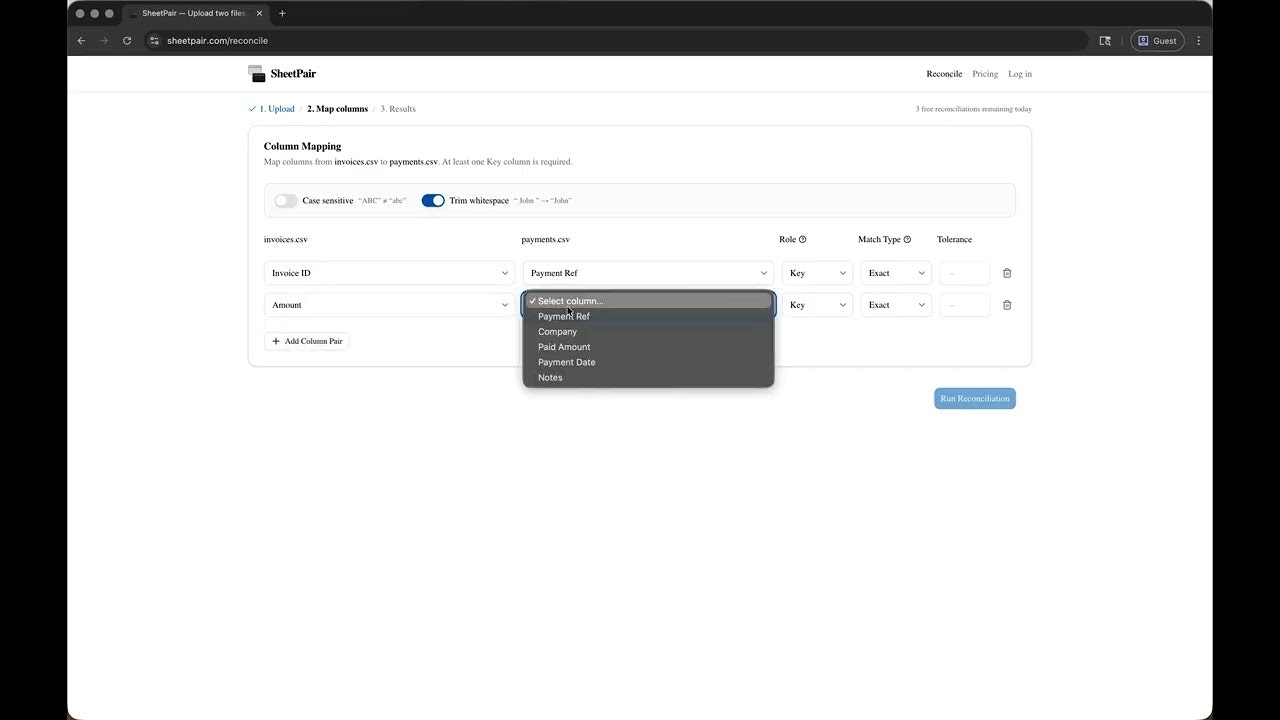Click the Log in link
Image resolution: width=1280 pixels, height=720 pixels.
[x=1020, y=74]
